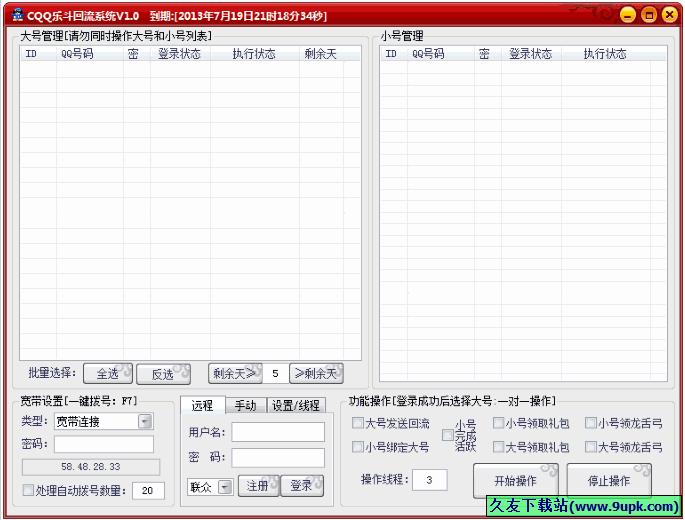Click 执行状态 column header in 小号管理
This screenshot has height=520, width=685.
(x=606, y=54)
